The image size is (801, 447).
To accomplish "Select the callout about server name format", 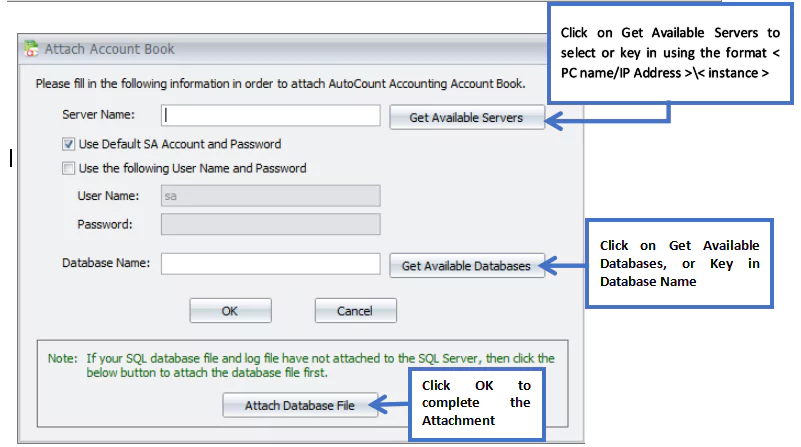I will [670, 53].
